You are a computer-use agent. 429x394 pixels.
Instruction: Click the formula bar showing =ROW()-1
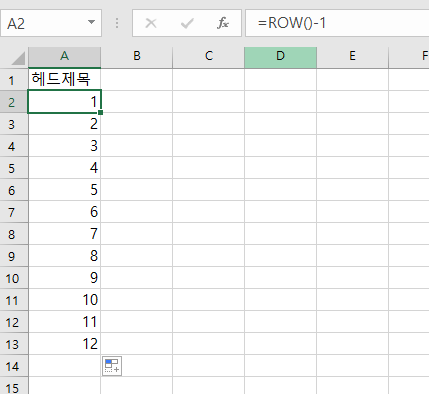(x=337, y=23)
